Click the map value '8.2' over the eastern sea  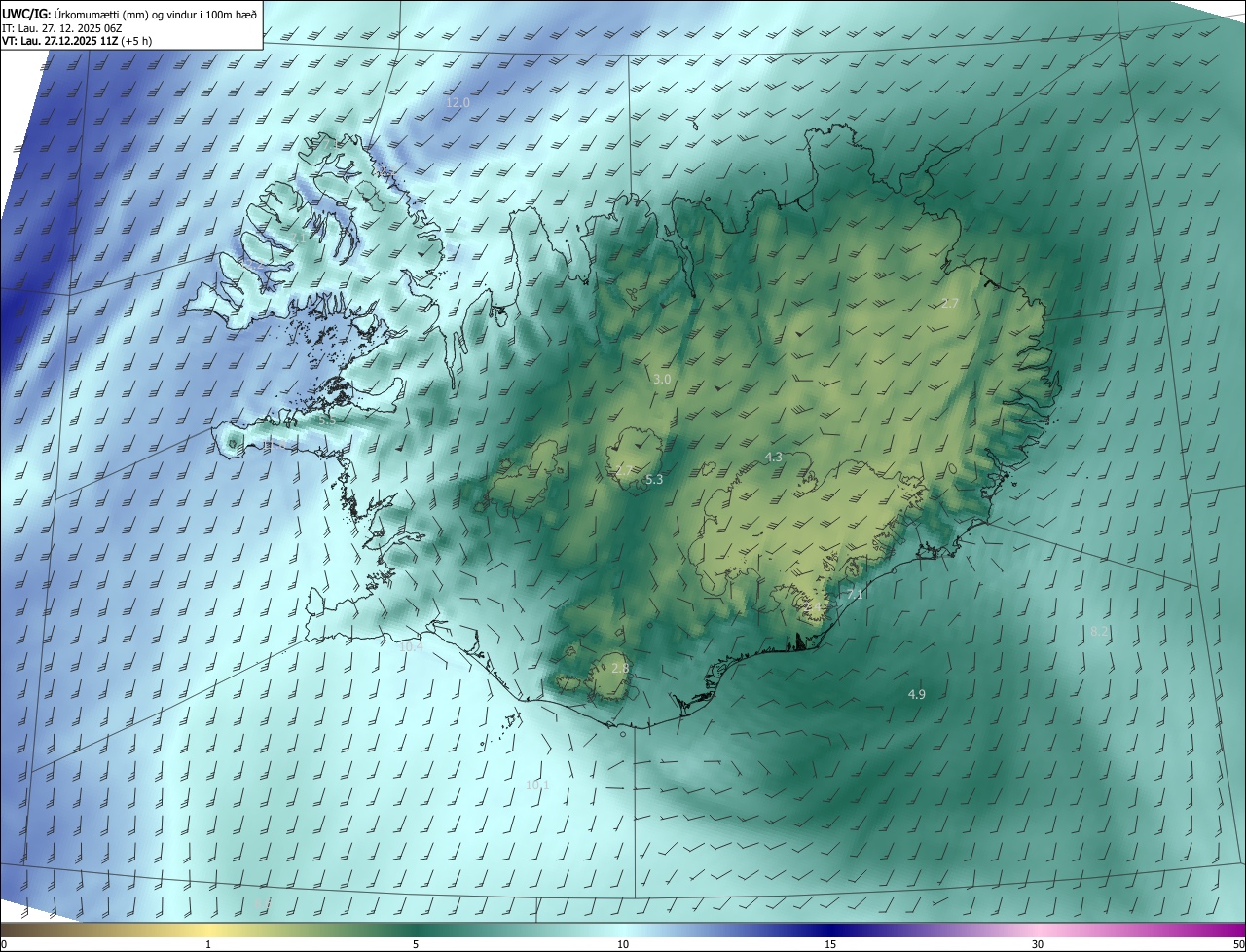pyautogui.click(x=1099, y=632)
